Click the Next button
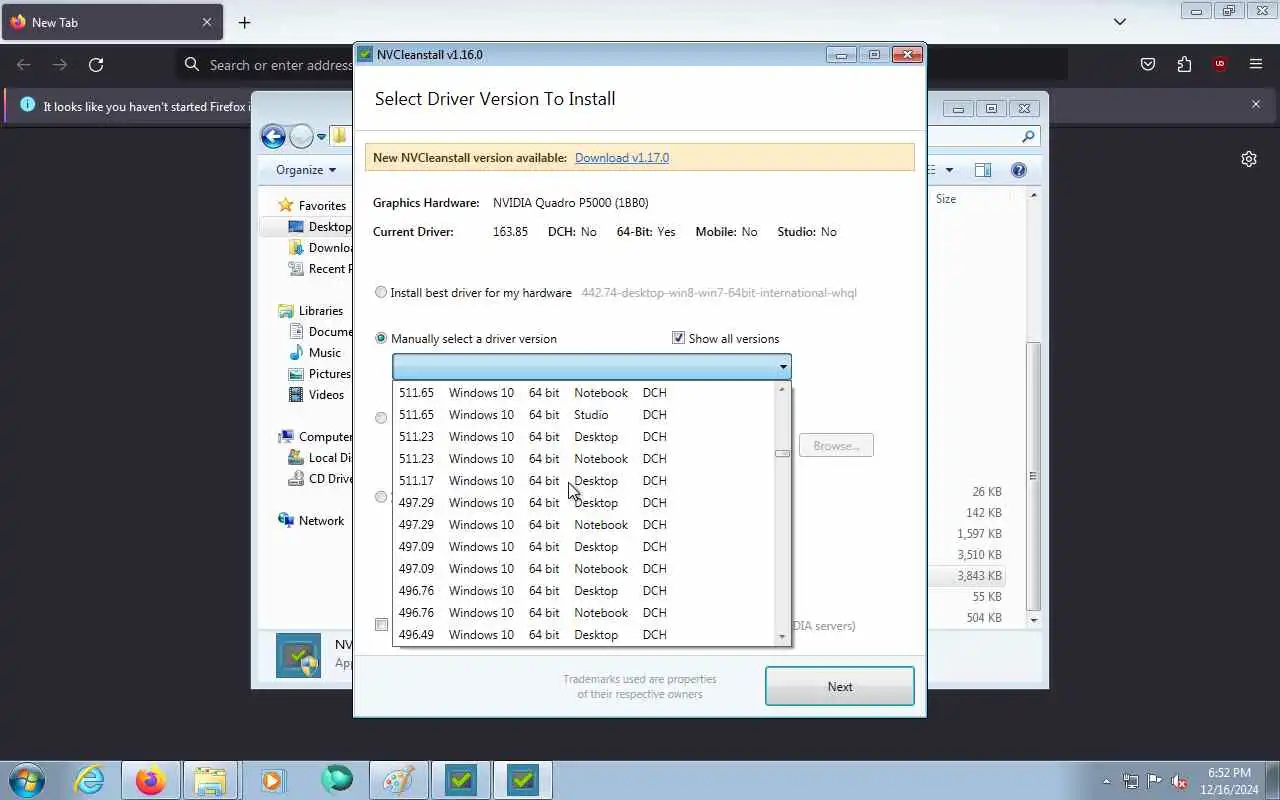The image size is (1280, 800). [840, 687]
